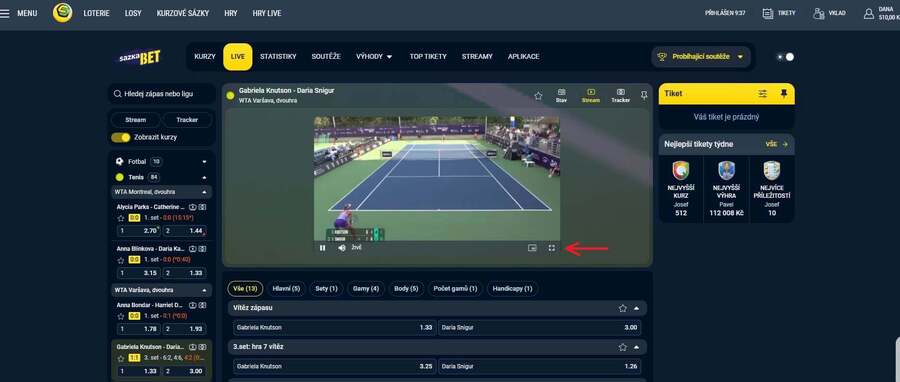Click the search magnifier icon
Viewport: 900px width, 382px height.
point(117,93)
